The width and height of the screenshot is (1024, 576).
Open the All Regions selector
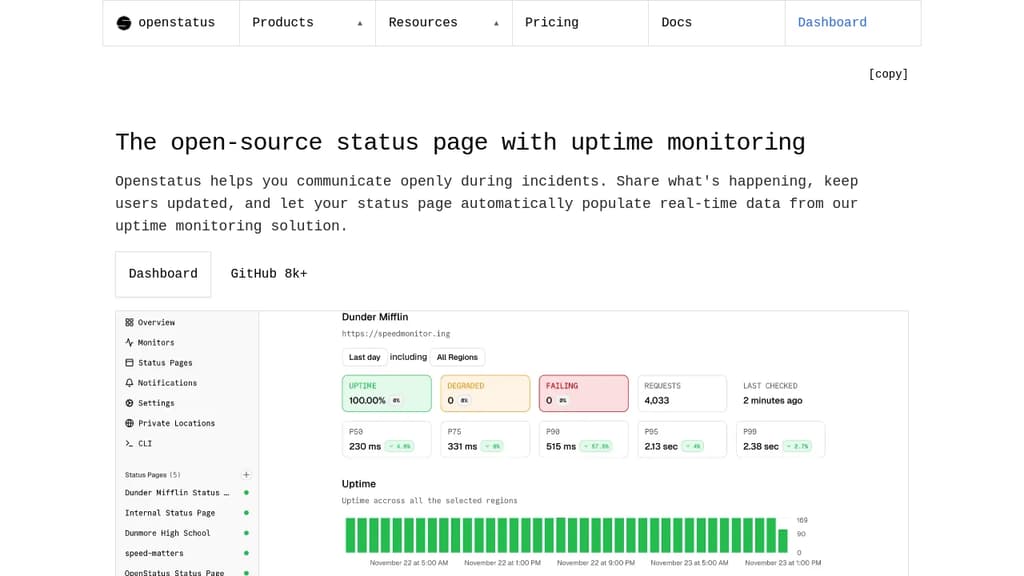457,357
